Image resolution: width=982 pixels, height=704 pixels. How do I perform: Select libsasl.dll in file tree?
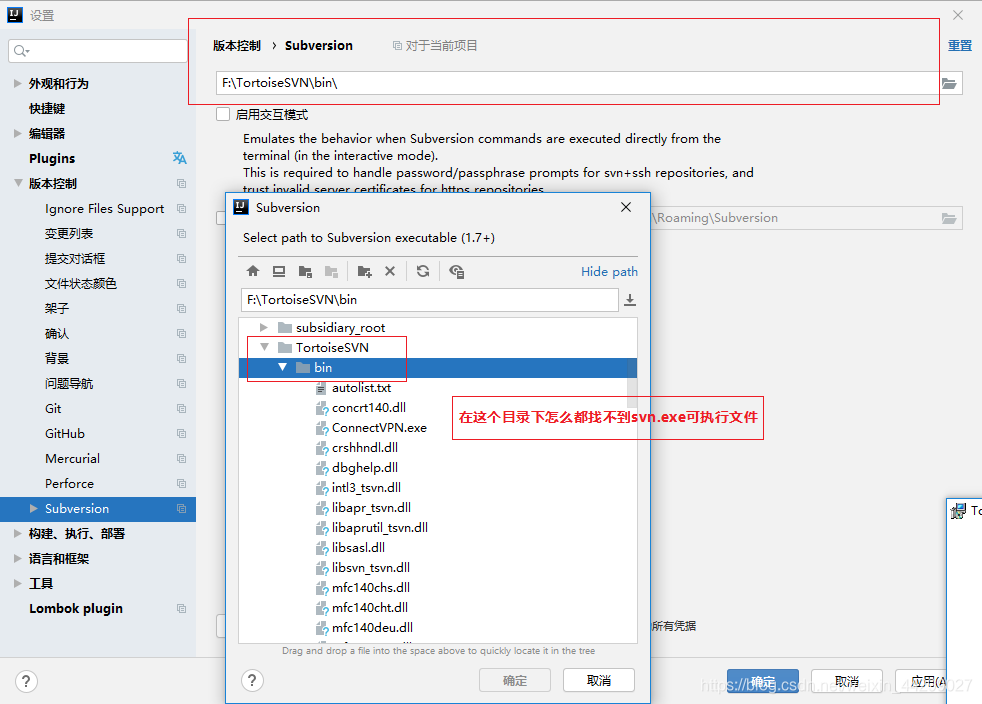pyautogui.click(x=358, y=547)
